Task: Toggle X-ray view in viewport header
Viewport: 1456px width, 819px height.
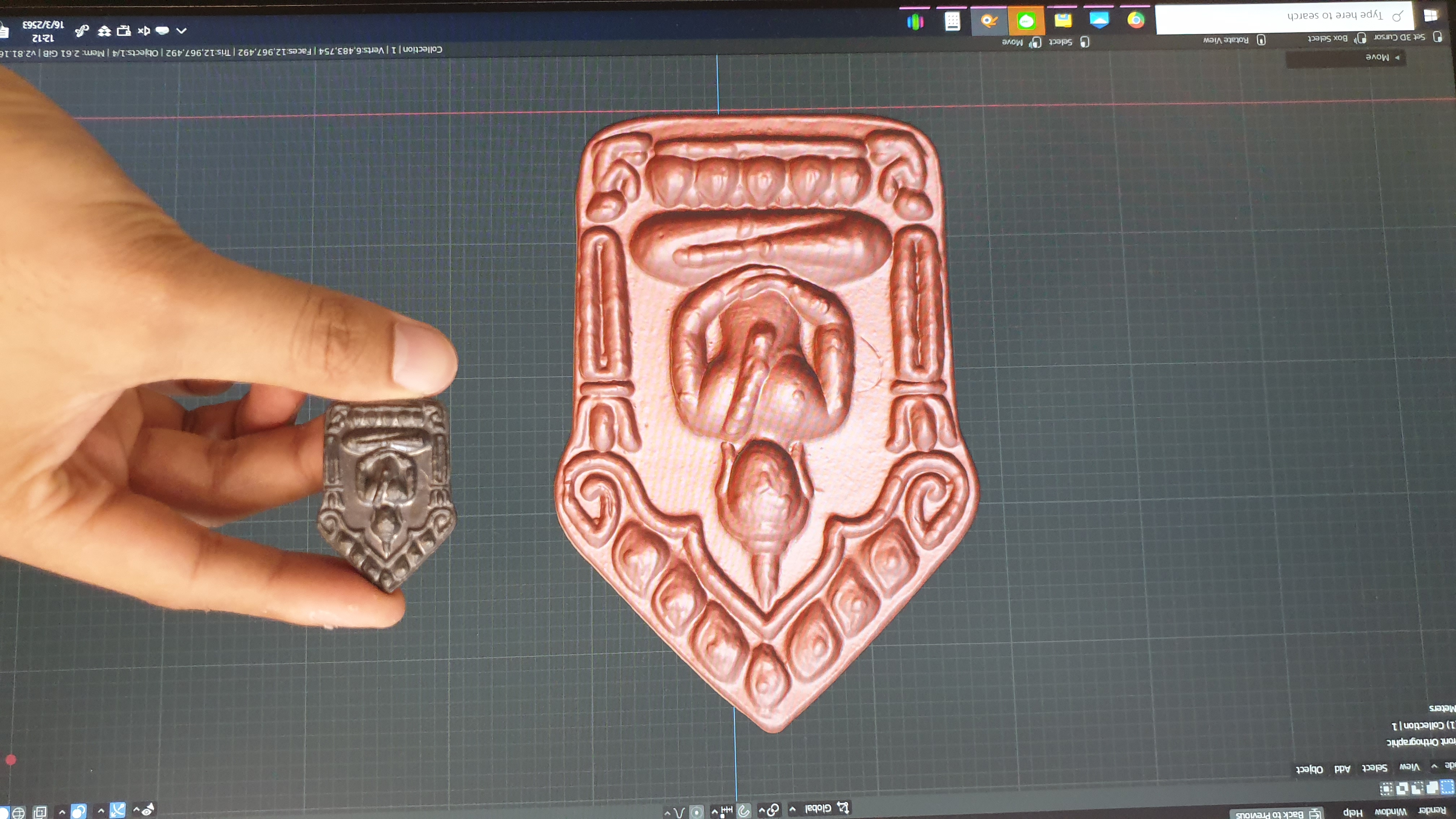Action: [x=40, y=813]
